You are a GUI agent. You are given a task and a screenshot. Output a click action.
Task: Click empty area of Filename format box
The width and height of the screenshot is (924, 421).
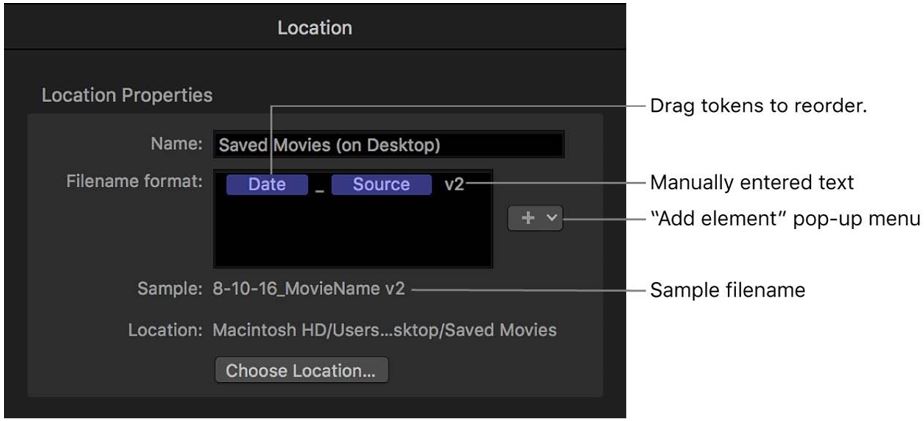click(x=352, y=234)
